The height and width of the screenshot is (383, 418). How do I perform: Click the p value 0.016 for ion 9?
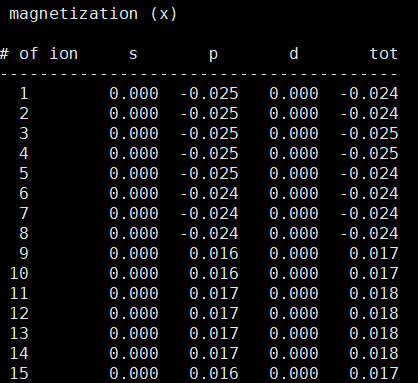coord(214,254)
